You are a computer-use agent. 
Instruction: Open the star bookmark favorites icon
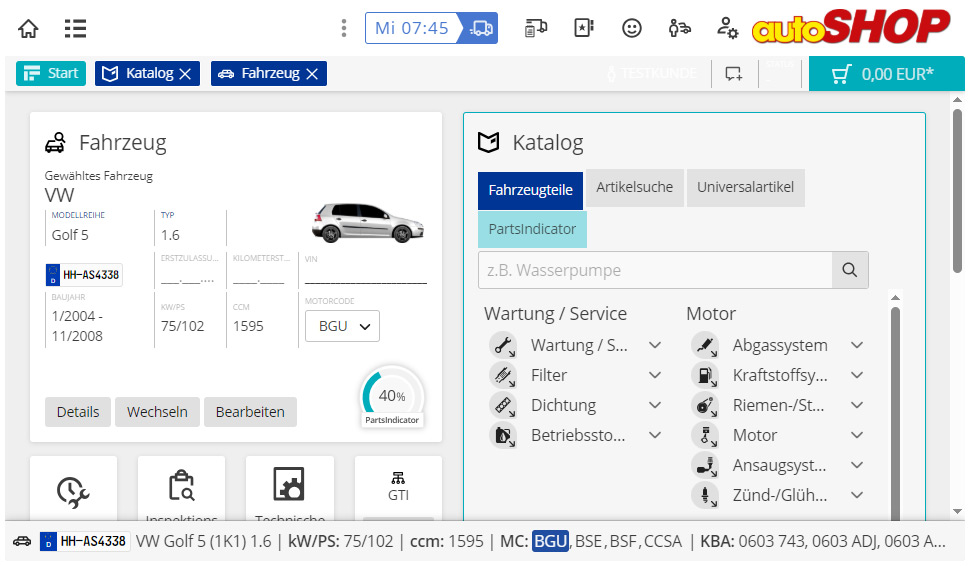[583, 28]
